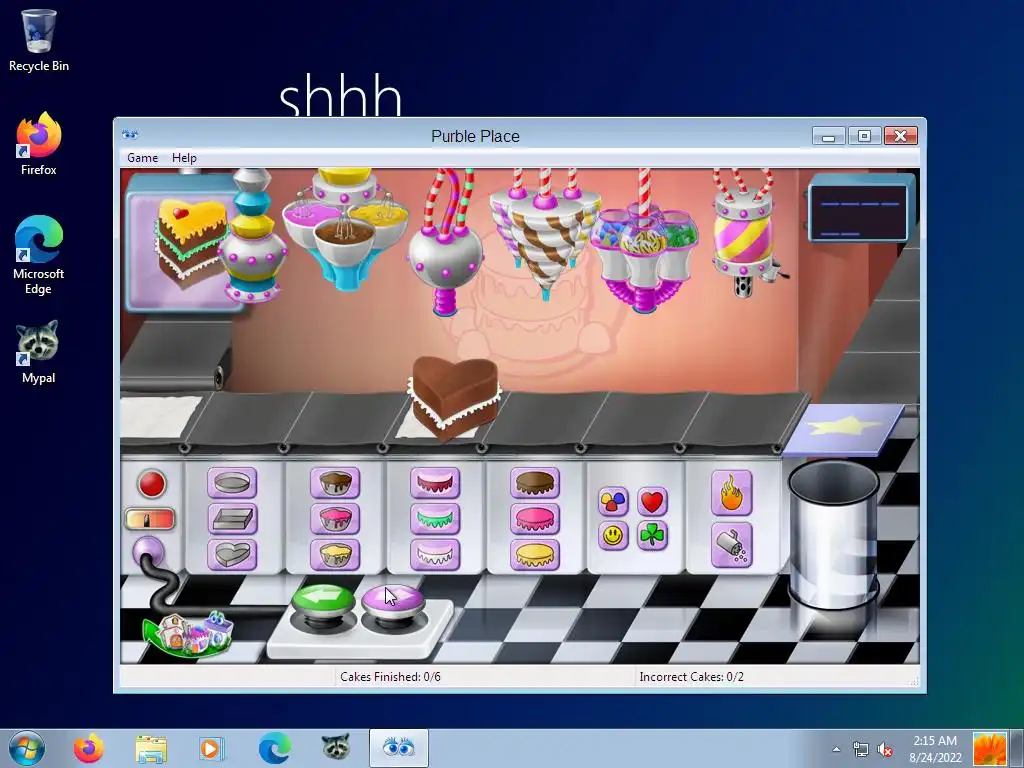
Task: Select the Microsoft Edge desktop shortcut
Action: (x=39, y=255)
